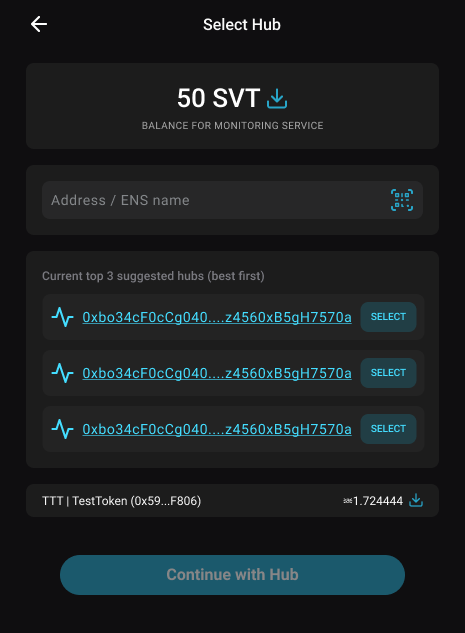Click the Continue with Hub button
Viewport: 465px width, 633px height.
point(232,574)
